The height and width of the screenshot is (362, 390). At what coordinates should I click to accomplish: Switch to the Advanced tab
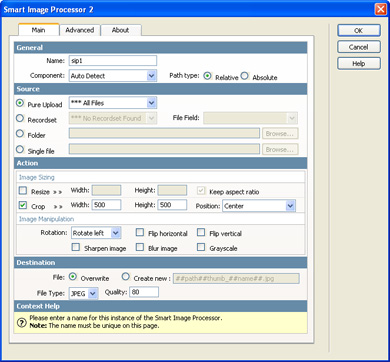[x=80, y=30]
